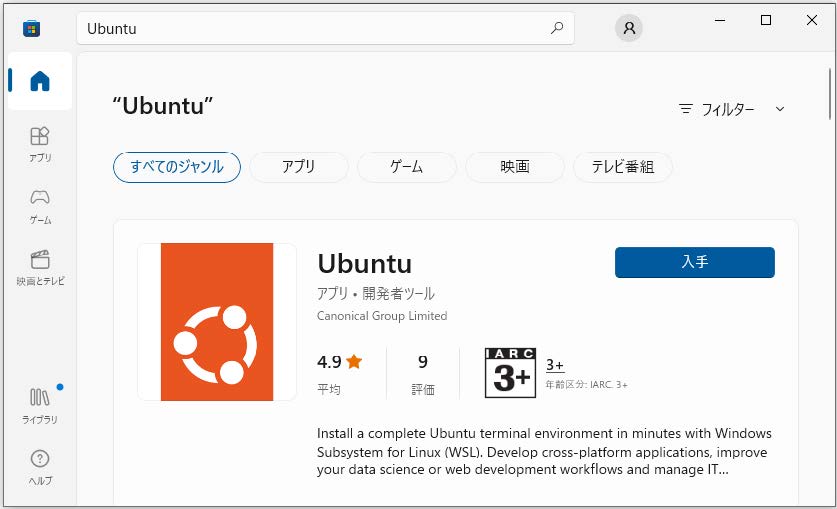This screenshot has width=837, height=509.
Task: Open the user account profile icon
Action: (629, 28)
